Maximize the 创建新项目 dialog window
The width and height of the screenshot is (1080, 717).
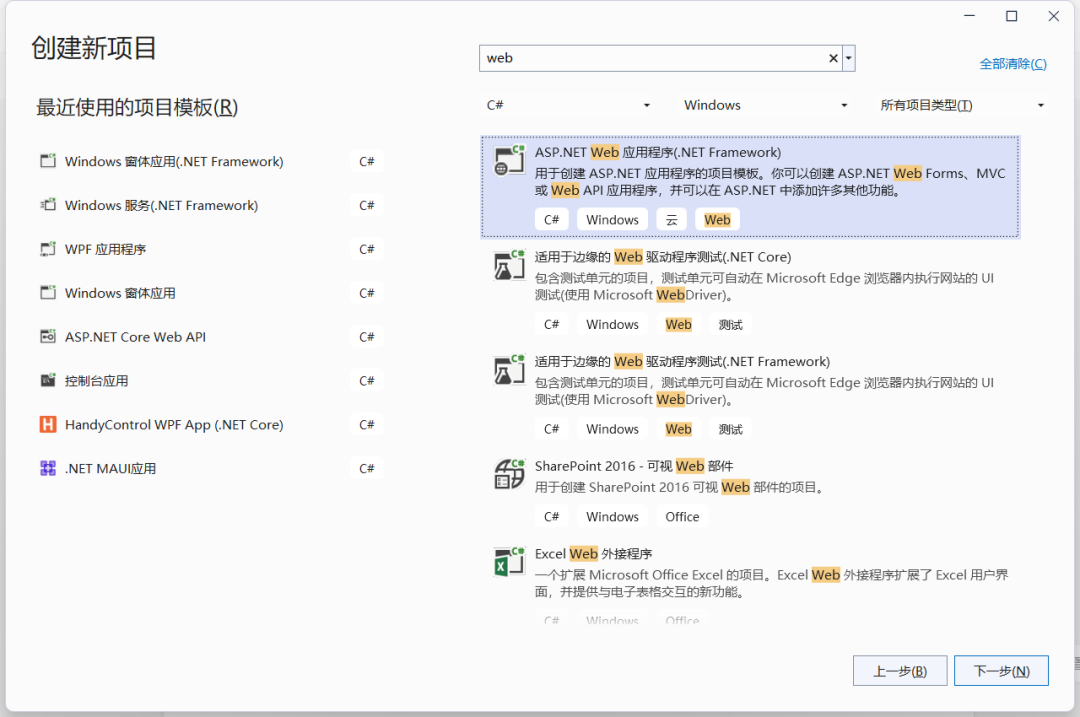click(x=1011, y=16)
